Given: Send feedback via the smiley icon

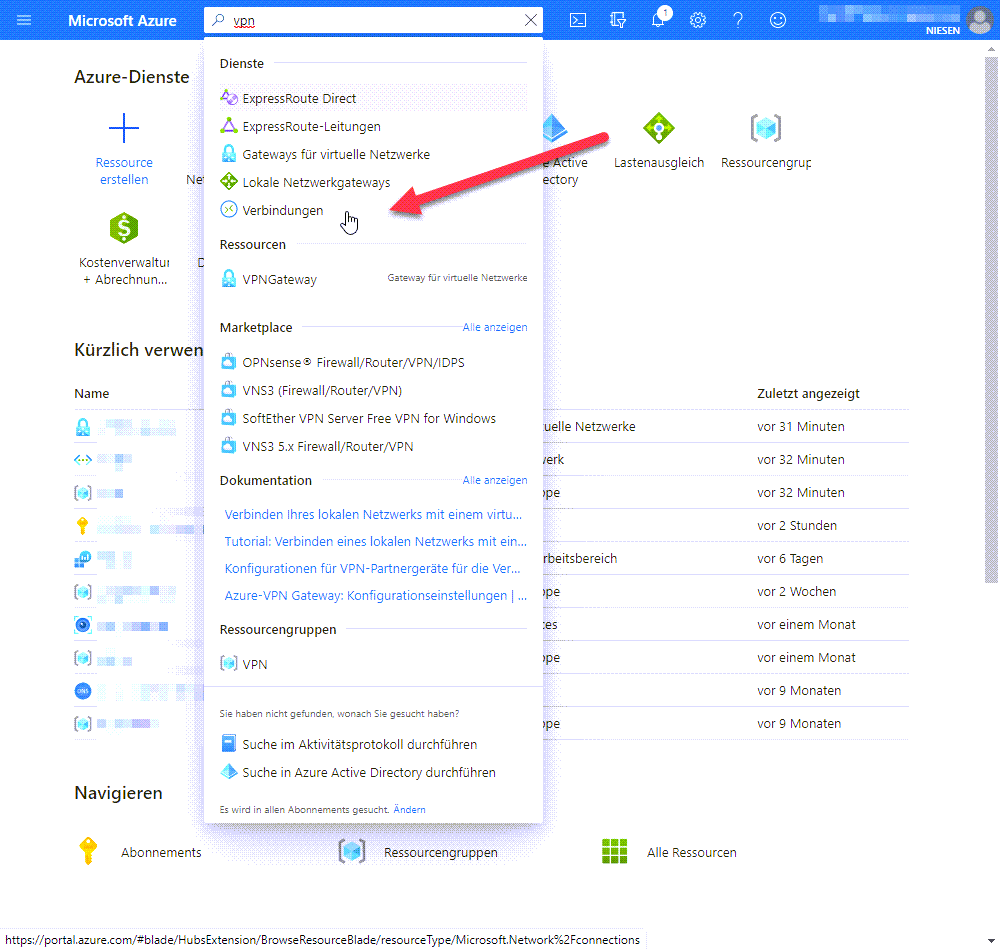Looking at the screenshot, I should 777,20.
